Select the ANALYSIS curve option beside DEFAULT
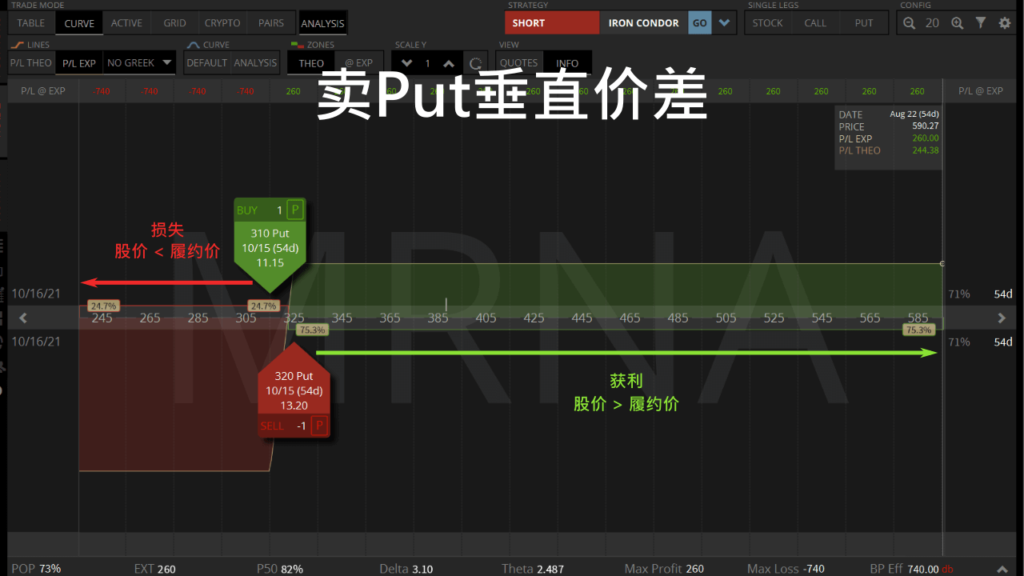 coord(255,63)
